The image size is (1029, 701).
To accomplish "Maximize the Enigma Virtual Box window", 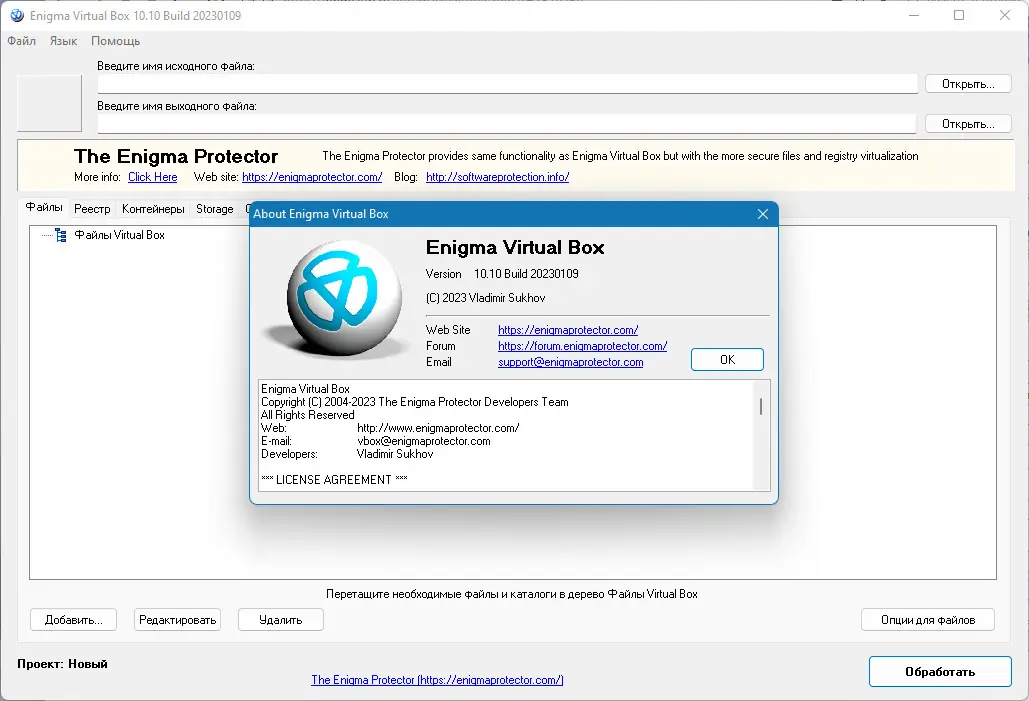I will [x=959, y=15].
